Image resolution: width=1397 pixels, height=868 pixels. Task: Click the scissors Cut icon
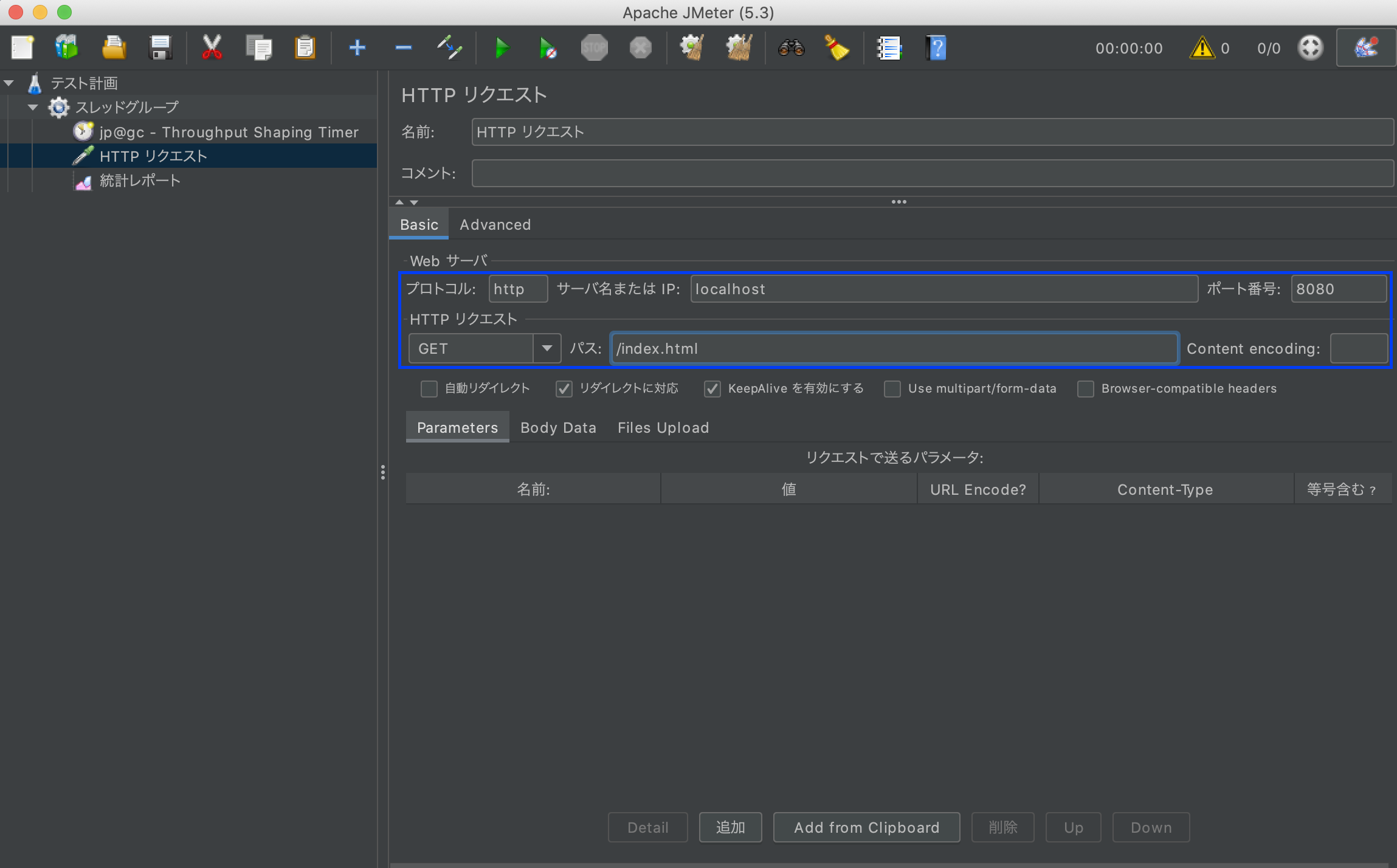pyautogui.click(x=212, y=47)
